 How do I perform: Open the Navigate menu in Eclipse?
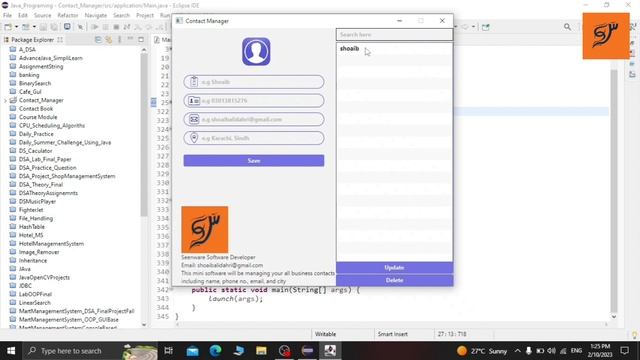96,16
